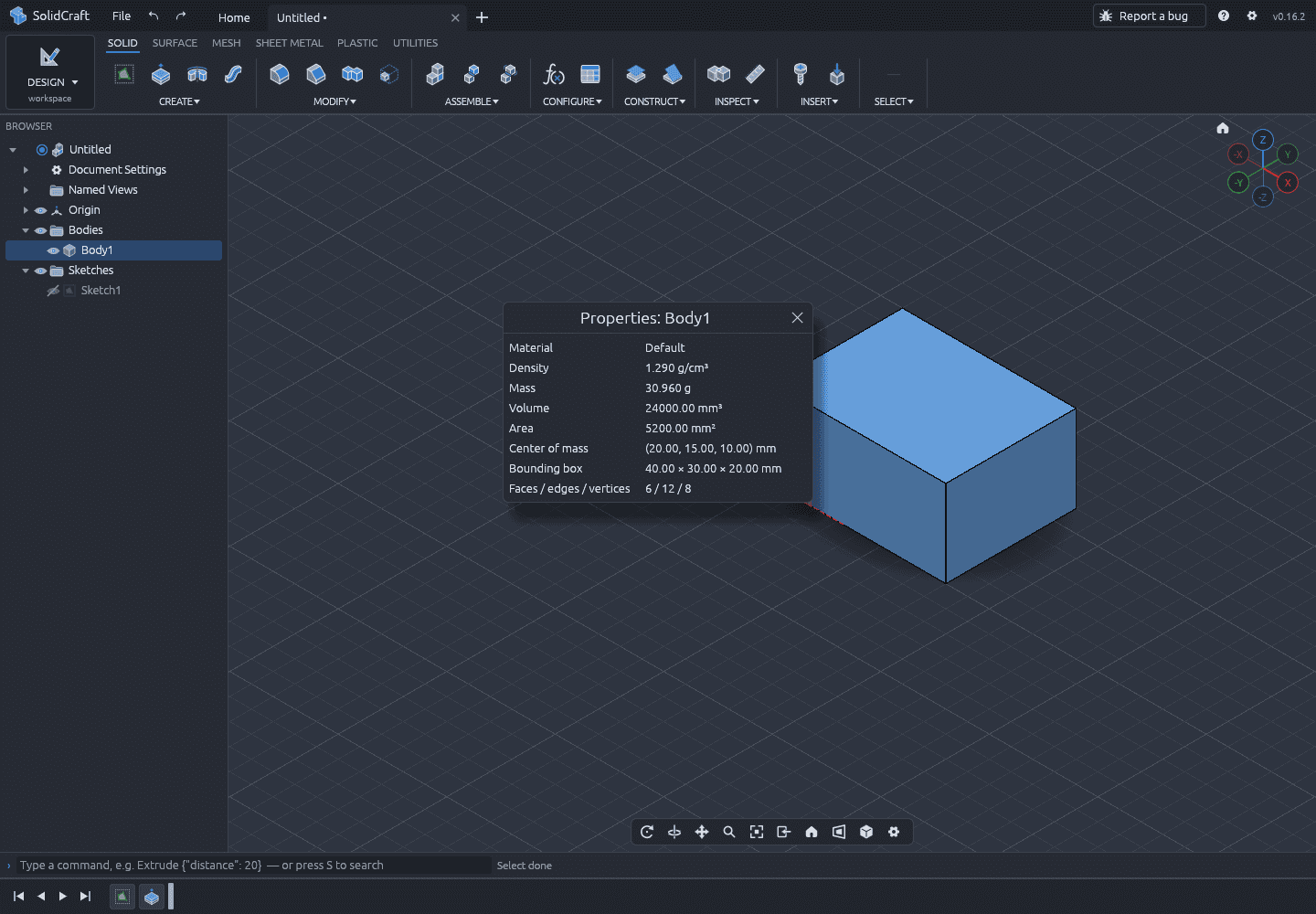This screenshot has height=914, width=1316.
Task: Select the Chamfer tool icon
Action: point(316,74)
